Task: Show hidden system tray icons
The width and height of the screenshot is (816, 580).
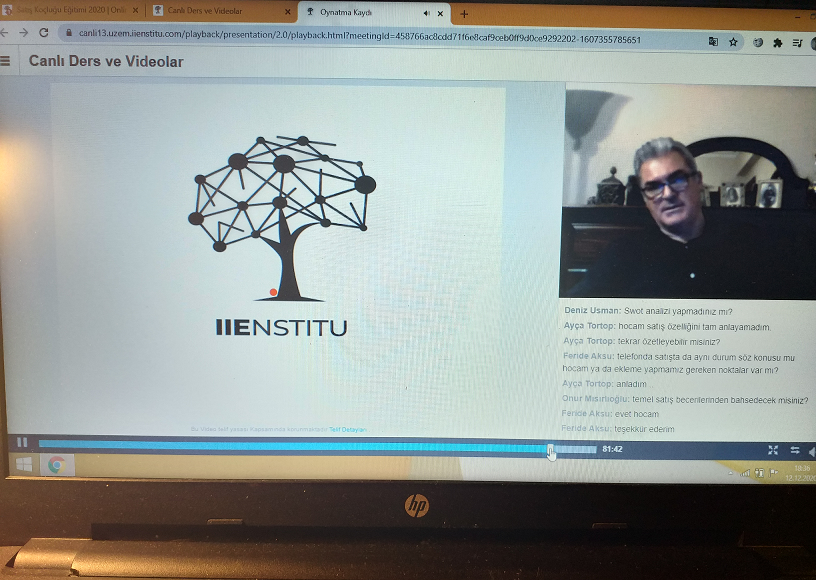Action: (731, 473)
